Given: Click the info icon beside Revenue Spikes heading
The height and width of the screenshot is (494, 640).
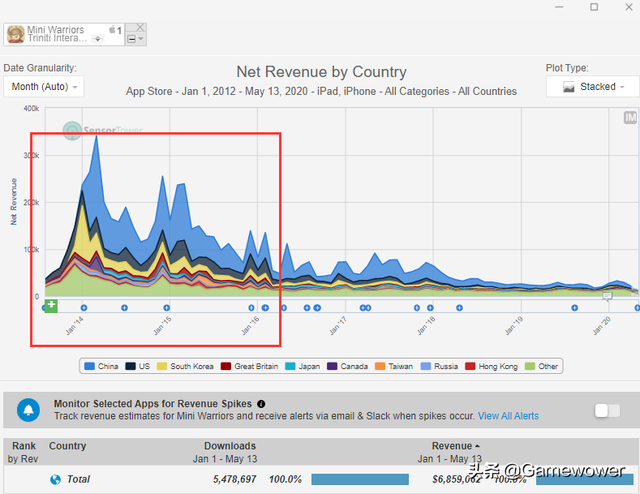Looking at the screenshot, I should tap(261, 404).
